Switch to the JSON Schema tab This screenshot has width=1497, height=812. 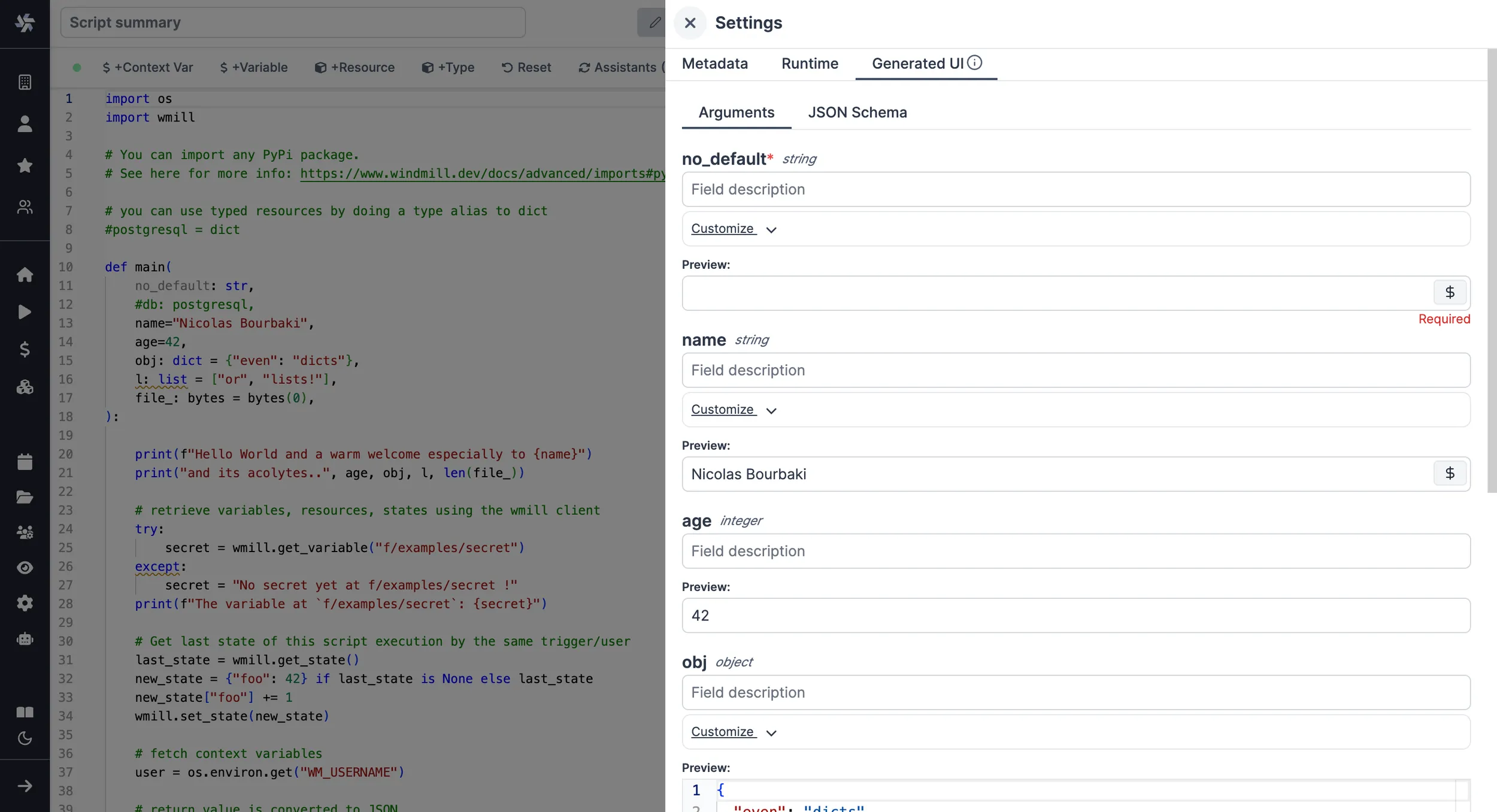[x=857, y=112]
